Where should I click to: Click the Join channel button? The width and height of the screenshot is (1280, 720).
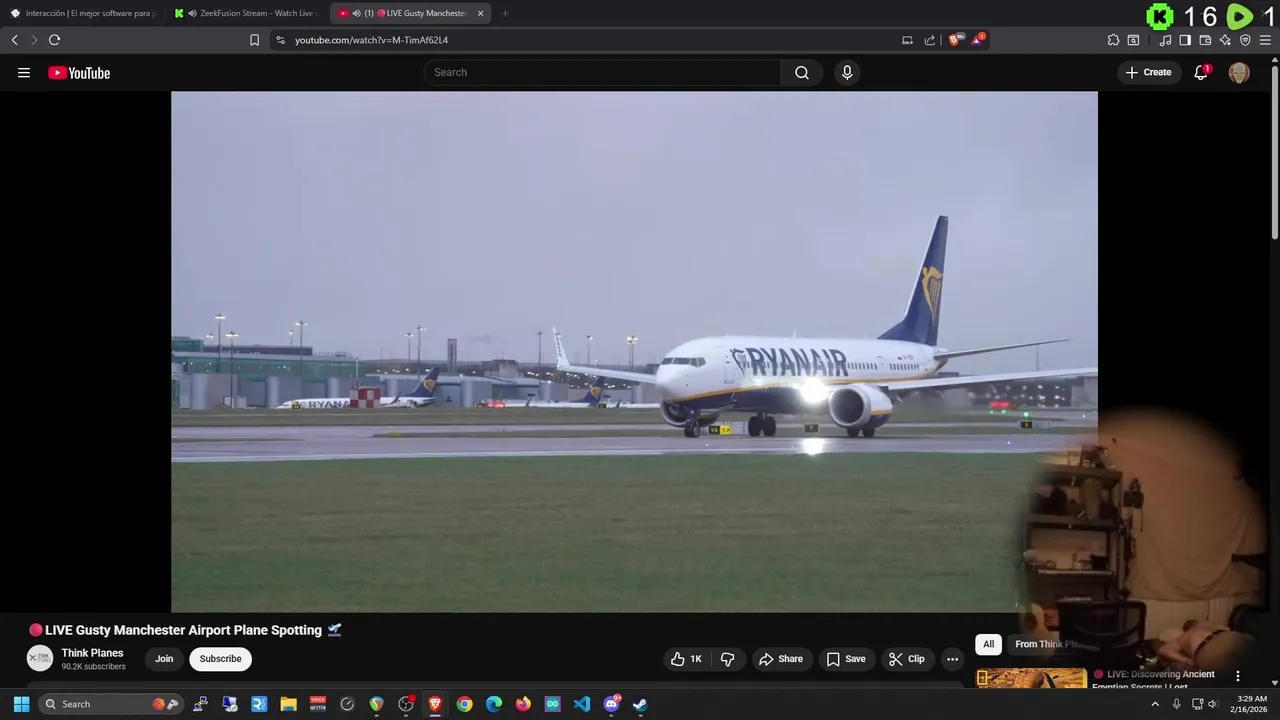coord(164,659)
